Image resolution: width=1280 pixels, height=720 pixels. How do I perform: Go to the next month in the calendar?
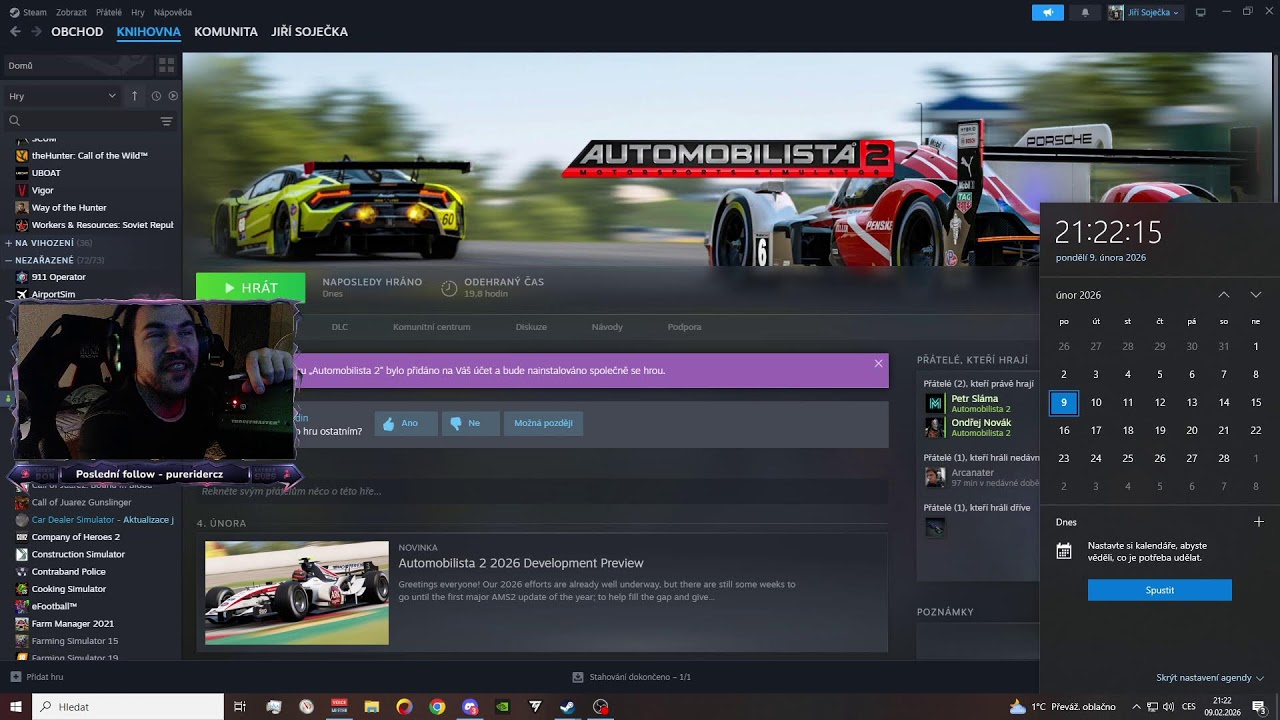click(1256, 295)
